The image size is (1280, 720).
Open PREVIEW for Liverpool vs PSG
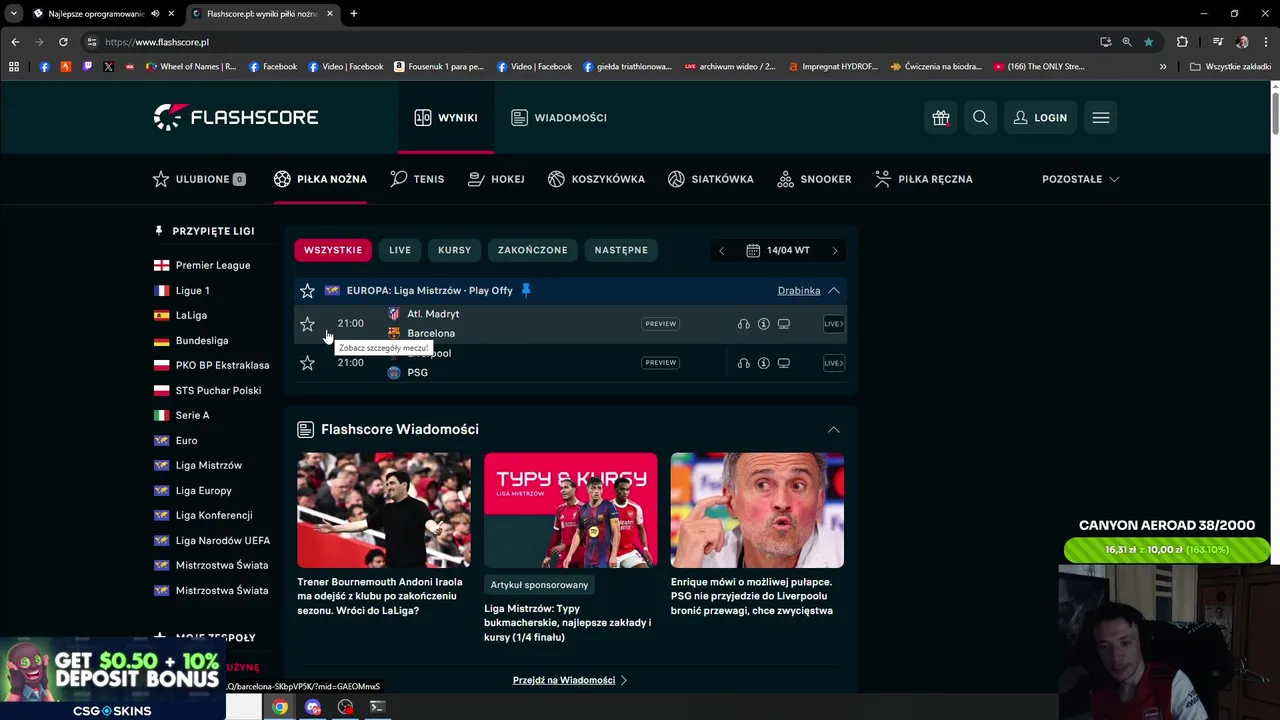[x=661, y=363]
